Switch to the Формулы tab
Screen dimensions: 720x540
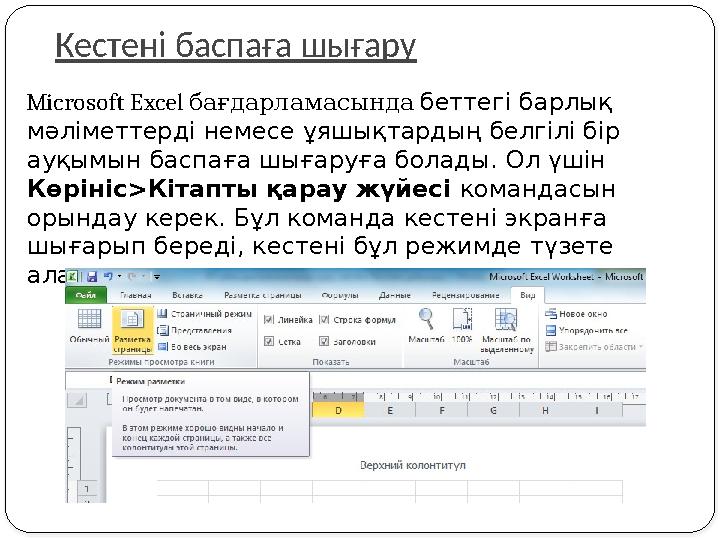[x=340, y=295]
